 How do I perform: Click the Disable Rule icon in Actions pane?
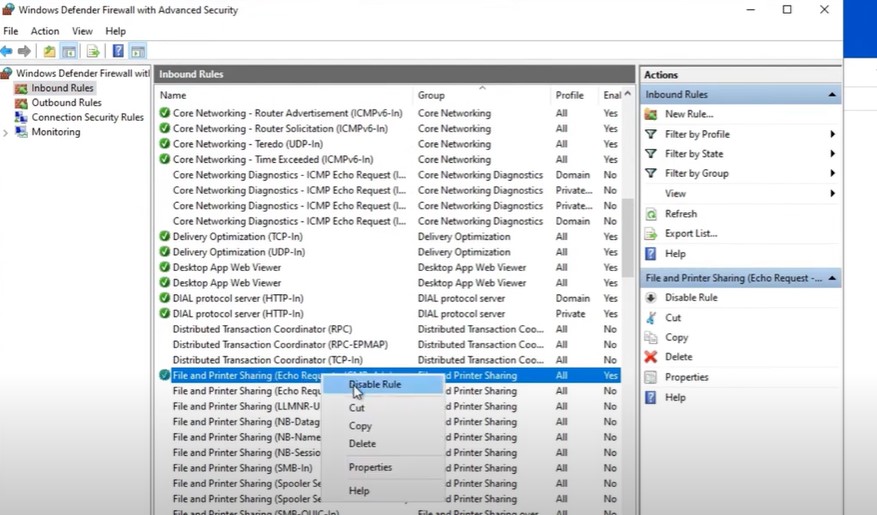(650, 297)
